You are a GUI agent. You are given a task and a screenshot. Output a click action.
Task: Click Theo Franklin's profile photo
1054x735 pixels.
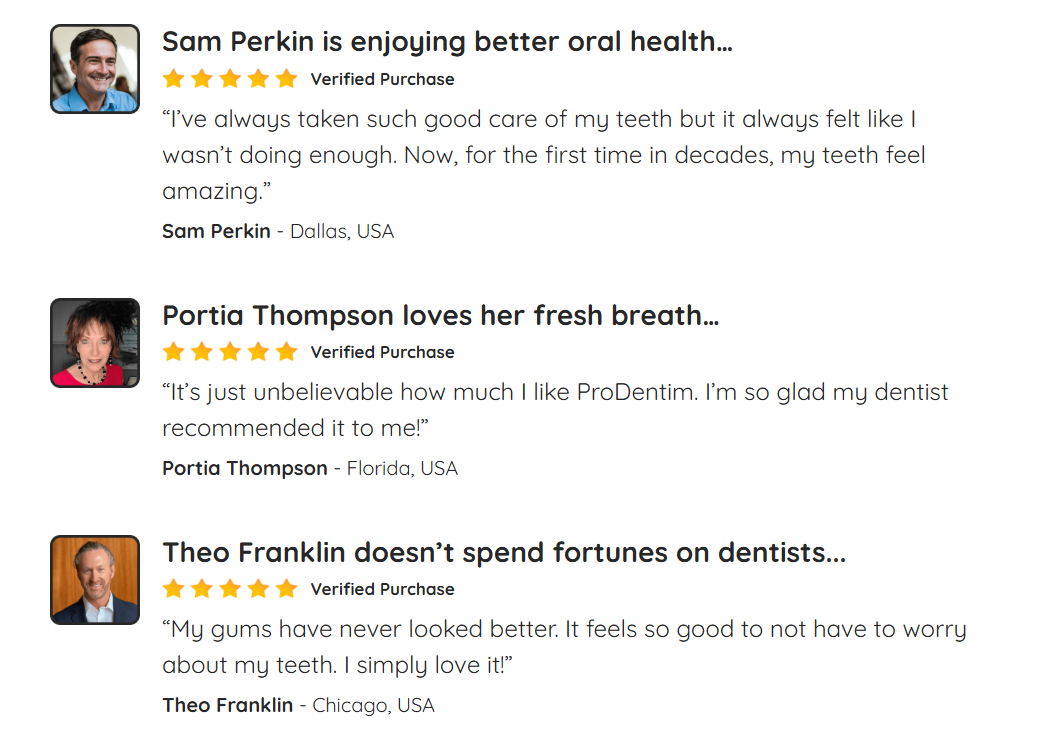pos(95,580)
